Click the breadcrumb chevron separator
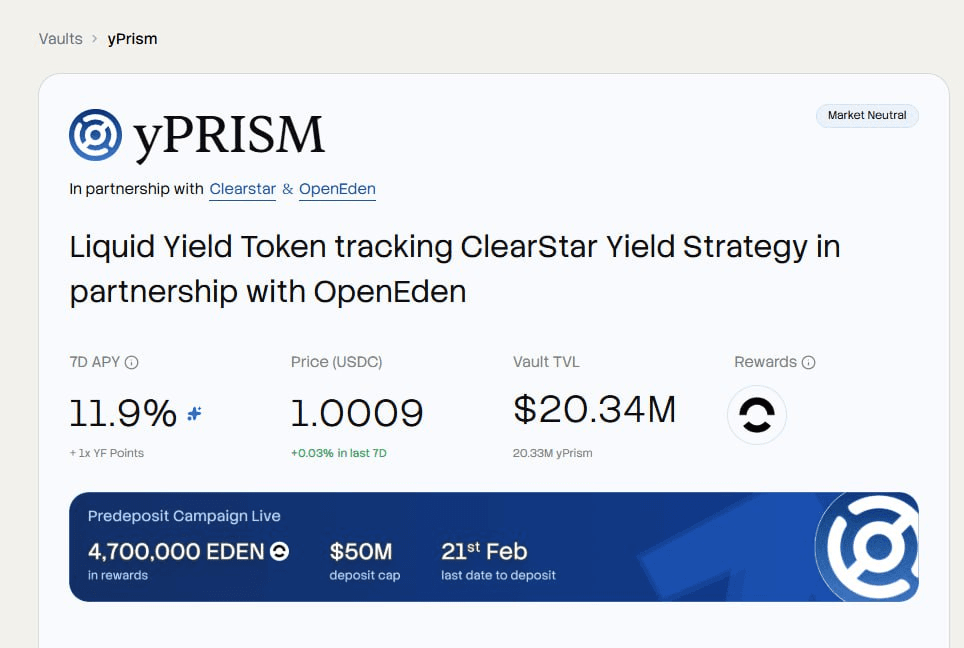 click(x=95, y=39)
